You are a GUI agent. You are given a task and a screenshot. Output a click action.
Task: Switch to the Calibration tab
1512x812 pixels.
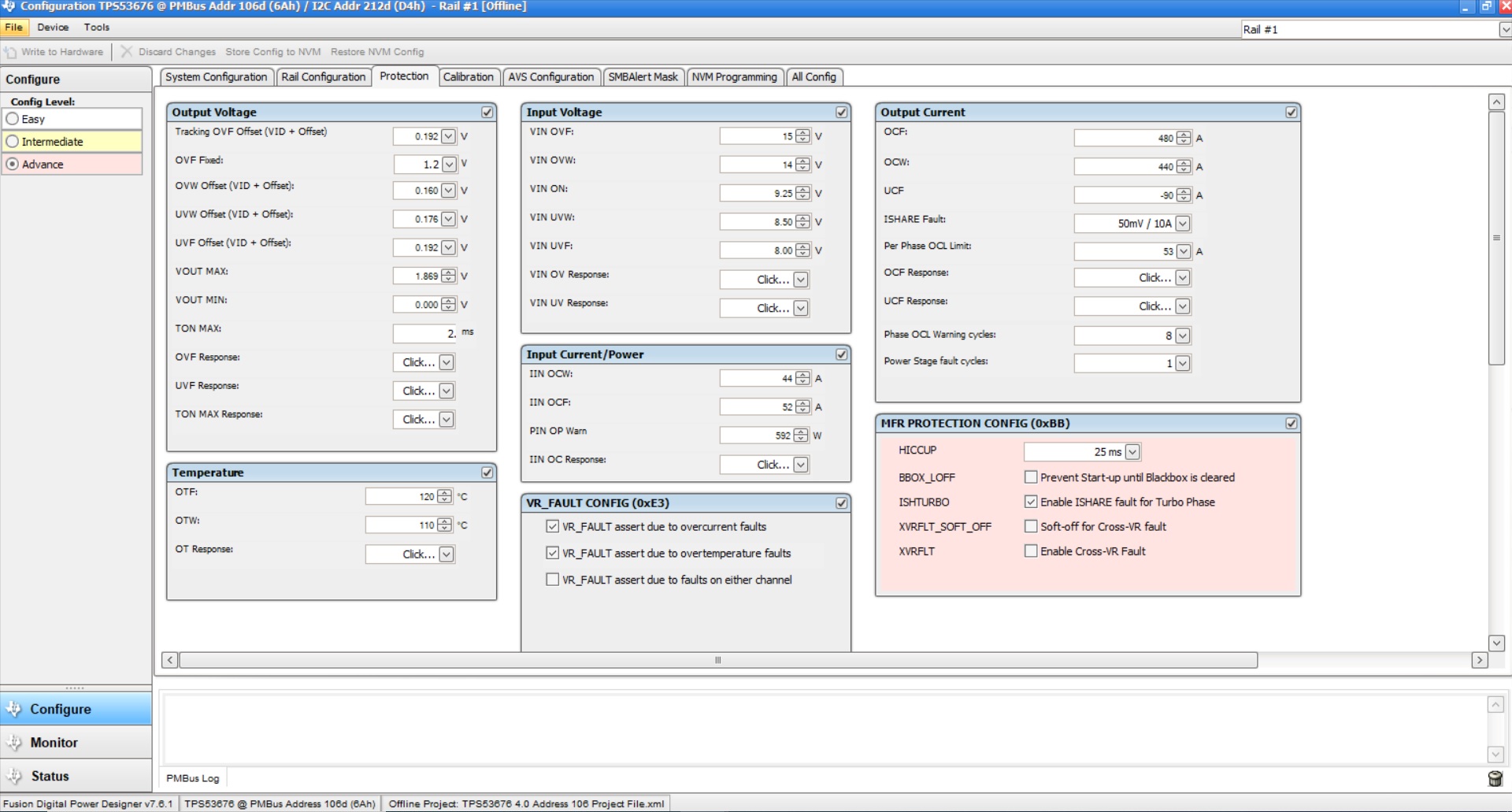tap(468, 77)
